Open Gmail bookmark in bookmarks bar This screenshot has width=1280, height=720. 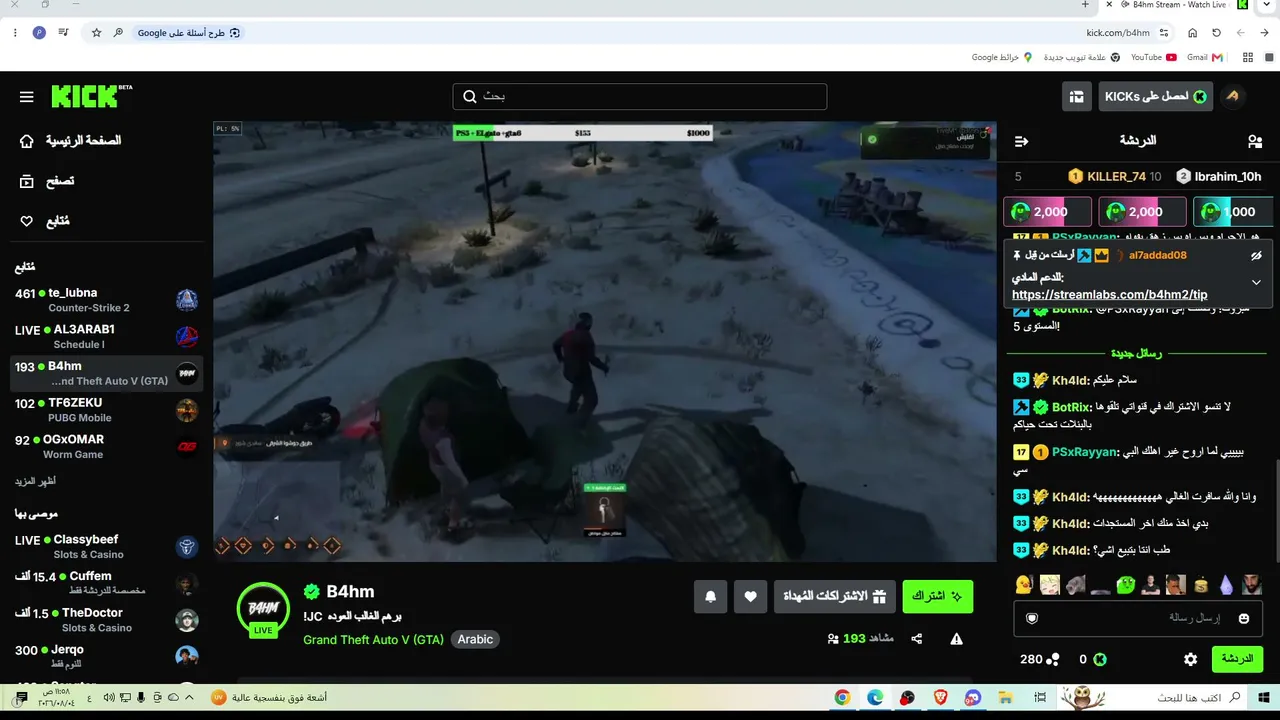pos(1203,57)
